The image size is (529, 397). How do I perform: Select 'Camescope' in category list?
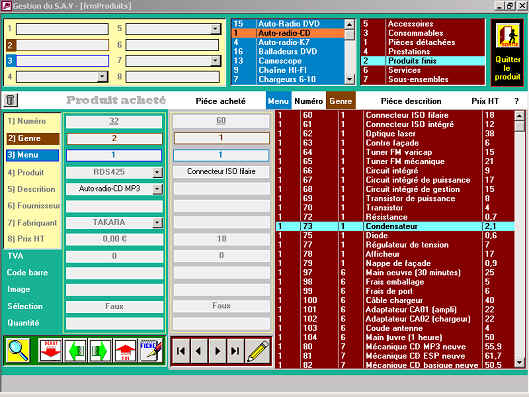[x=288, y=61]
